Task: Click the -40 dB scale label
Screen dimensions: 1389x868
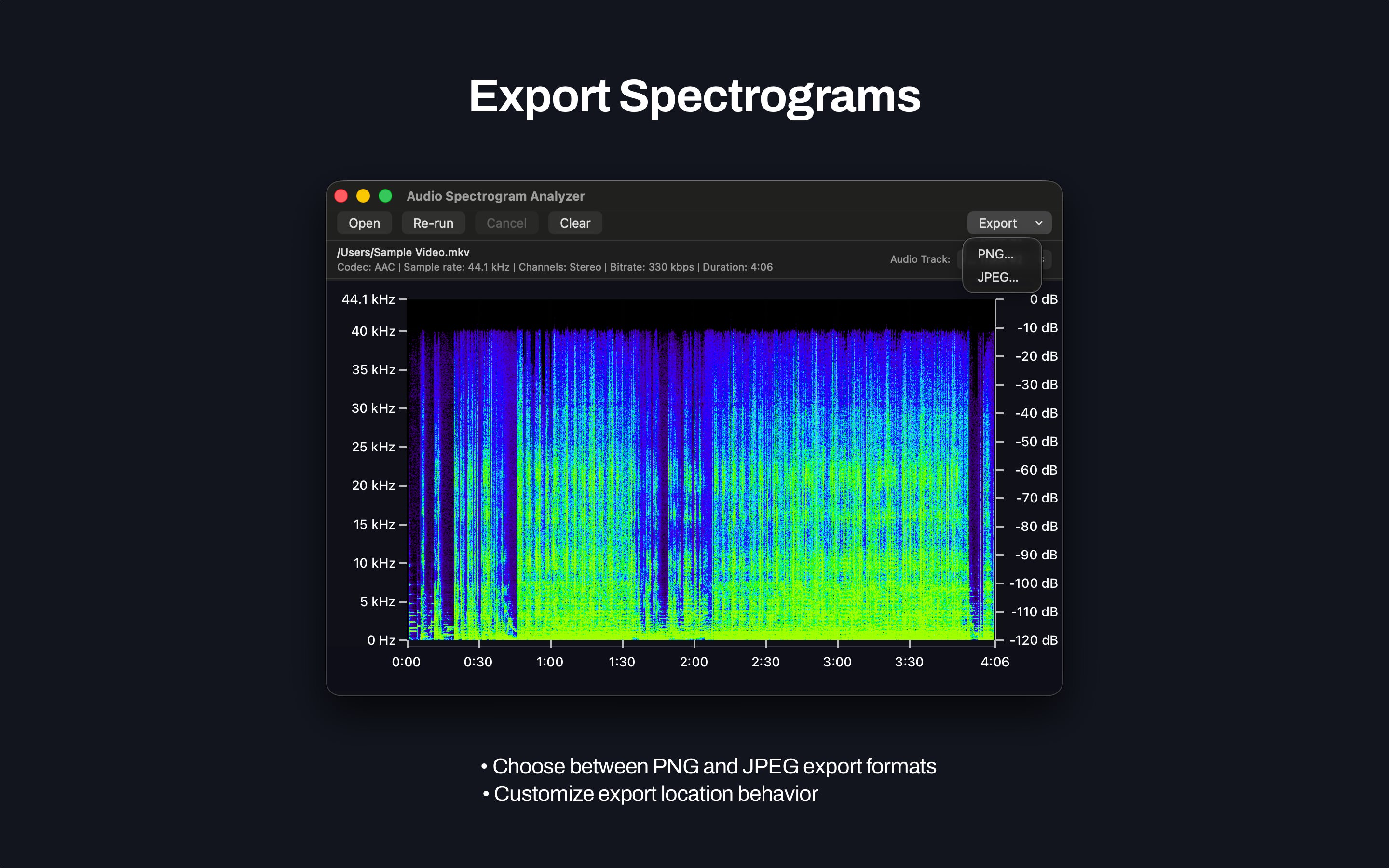Action: tap(1036, 413)
